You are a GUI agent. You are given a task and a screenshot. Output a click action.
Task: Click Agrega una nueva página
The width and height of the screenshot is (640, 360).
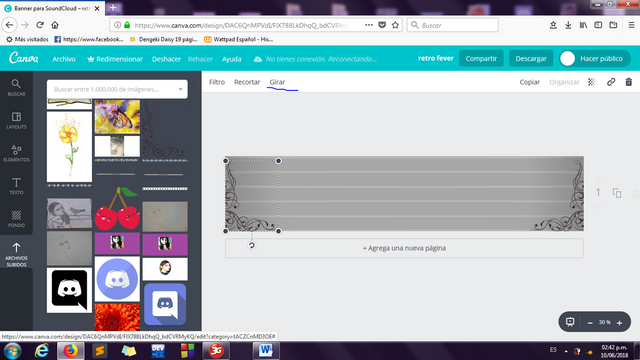[x=404, y=248]
